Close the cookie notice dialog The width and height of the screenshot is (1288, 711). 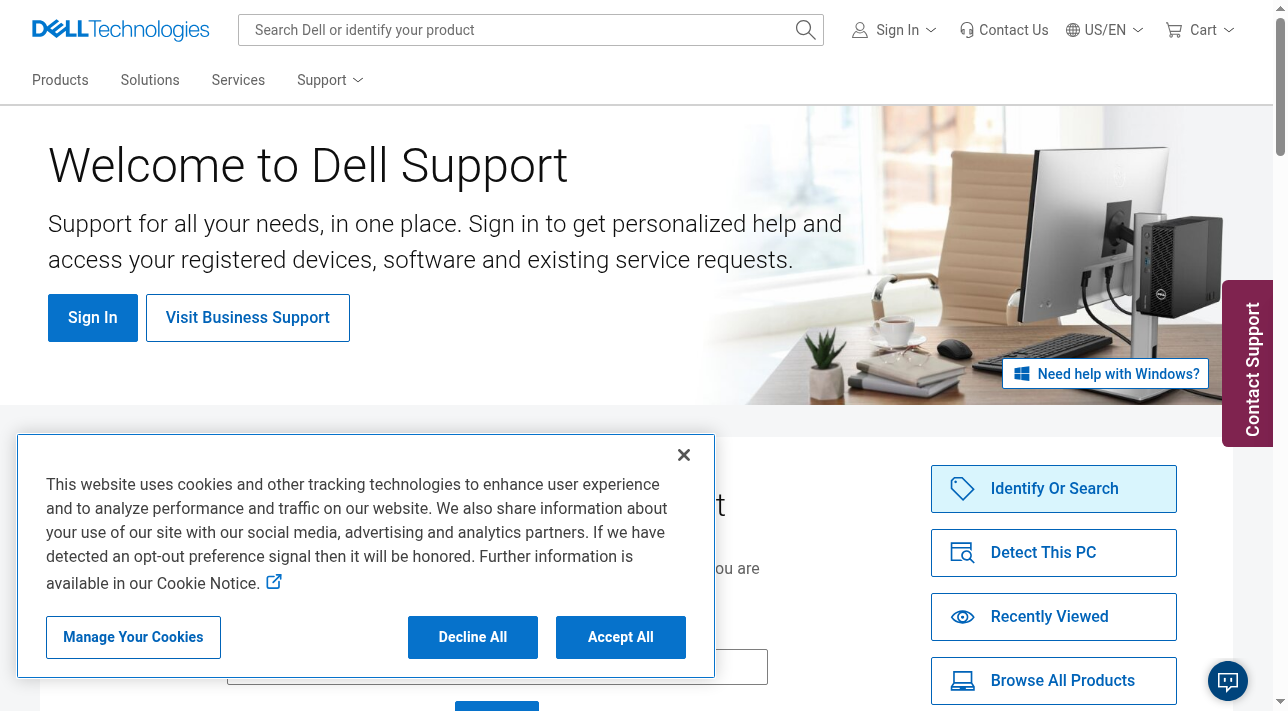click(x=684, y=455)
